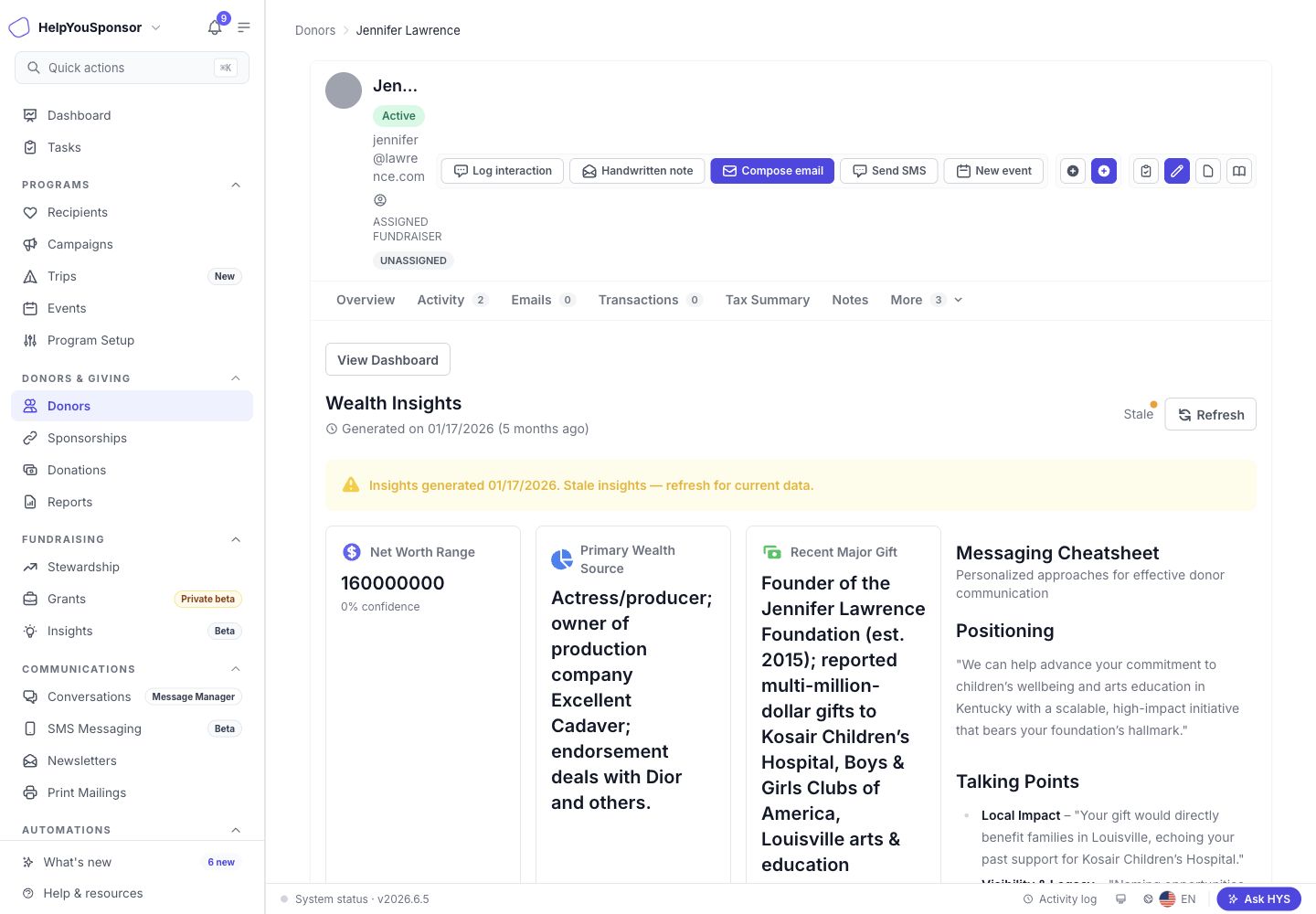Click the System status indicator

354,899
